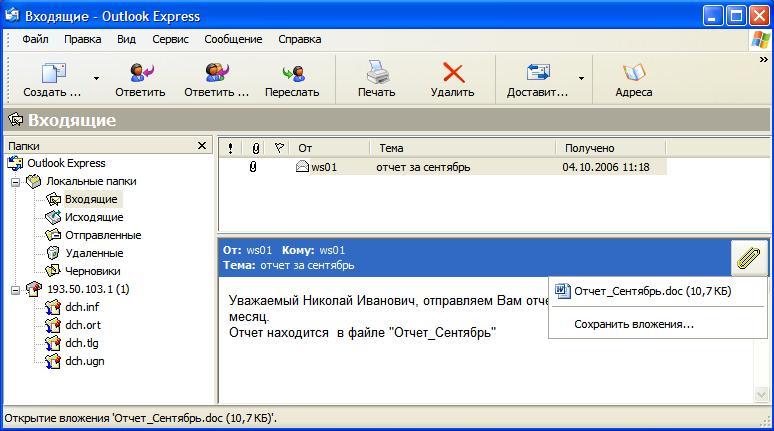This screenshot has width=774, height=431.
Task: Collapse the 193.50.103.1 news server node
Action: 15,290
